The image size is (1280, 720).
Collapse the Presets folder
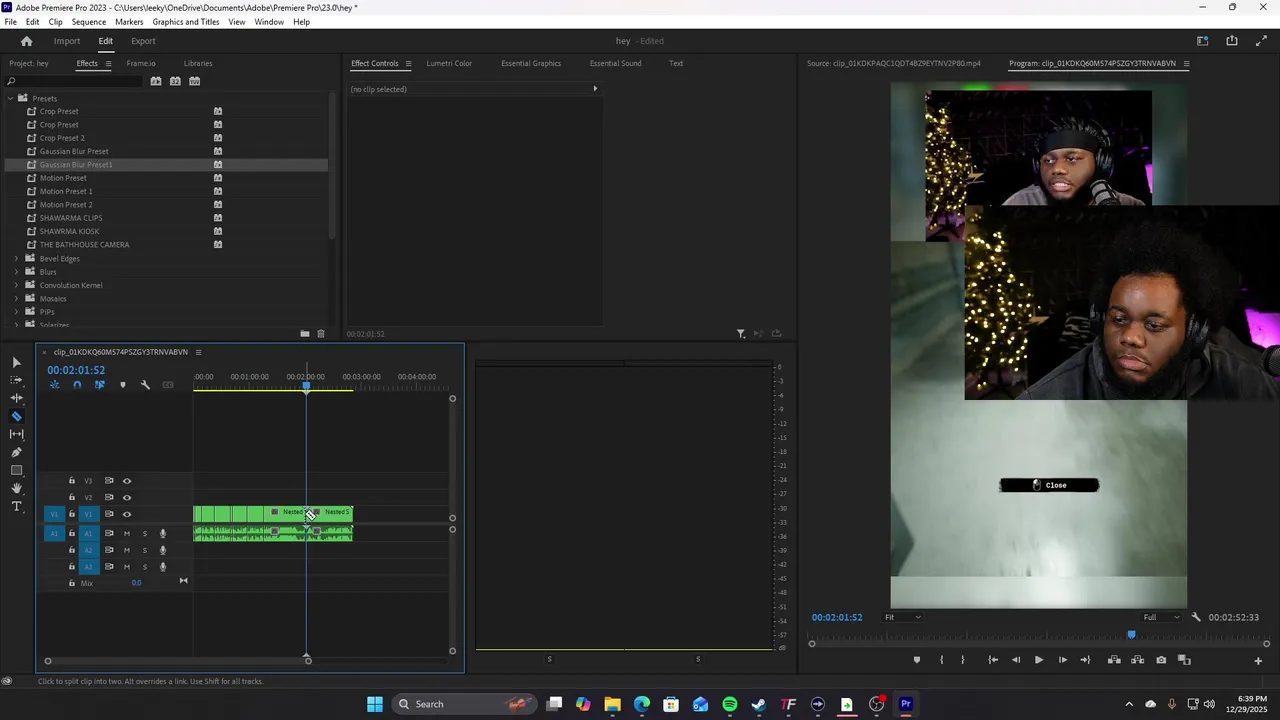pyautogui.click(x=10, y=98)
